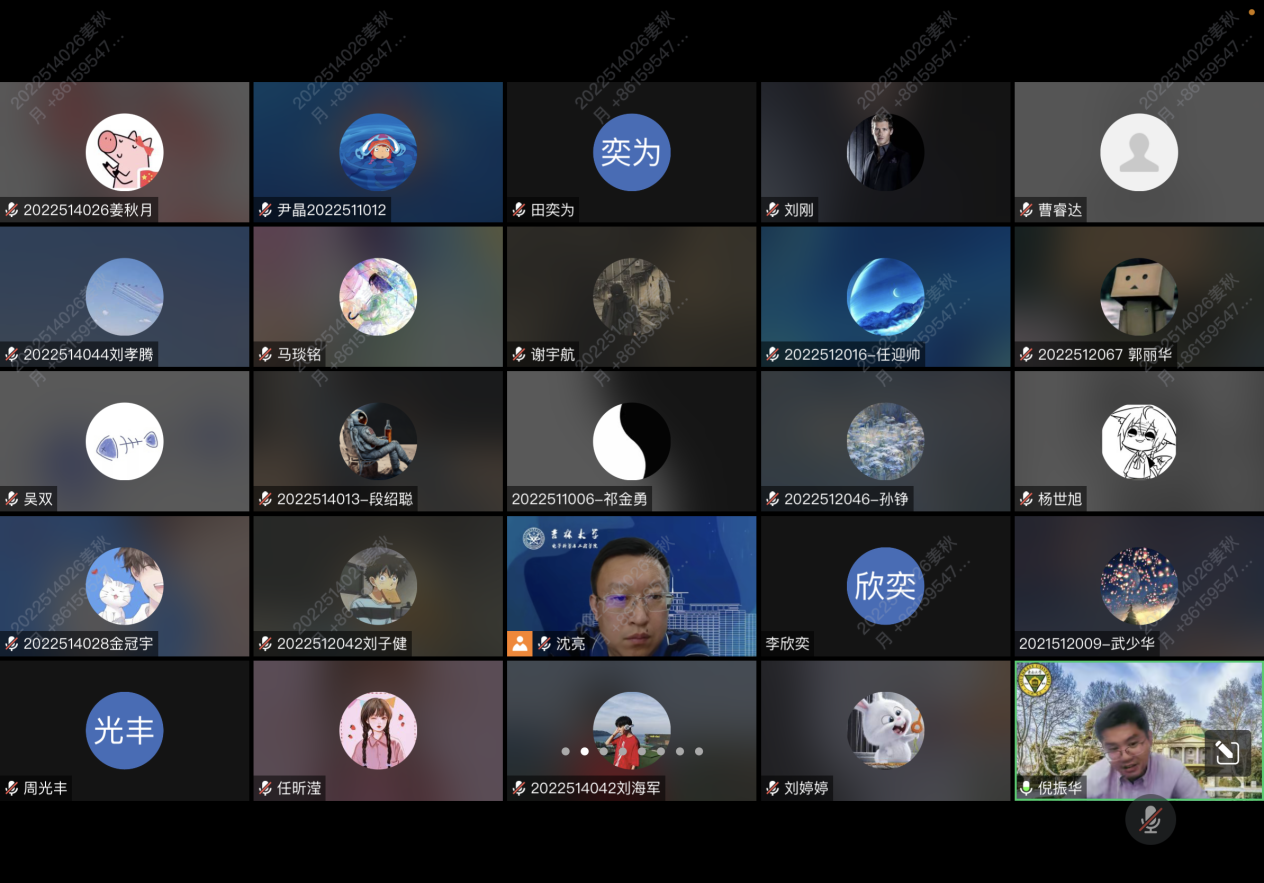Click the muted mic icon by 田奕为

[519, 210]
